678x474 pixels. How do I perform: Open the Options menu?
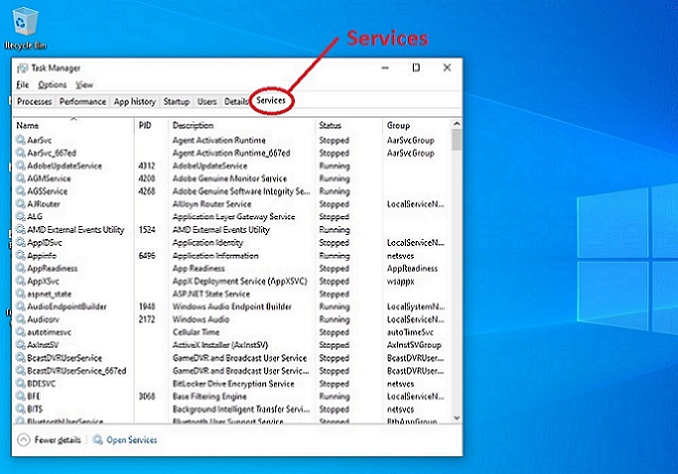pyautogui.click(x=52, y=85)
